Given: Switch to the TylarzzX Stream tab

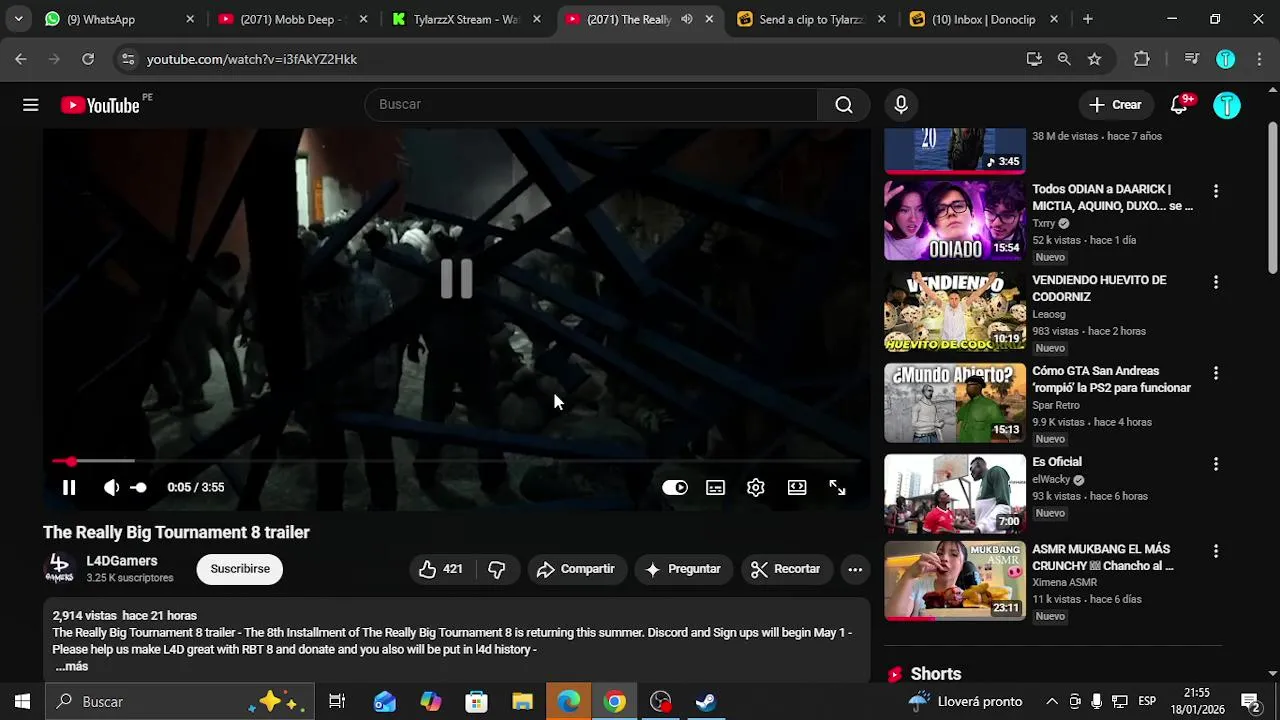Looking at the screenshot, I should pyautogui.click(x=468, y=19).
